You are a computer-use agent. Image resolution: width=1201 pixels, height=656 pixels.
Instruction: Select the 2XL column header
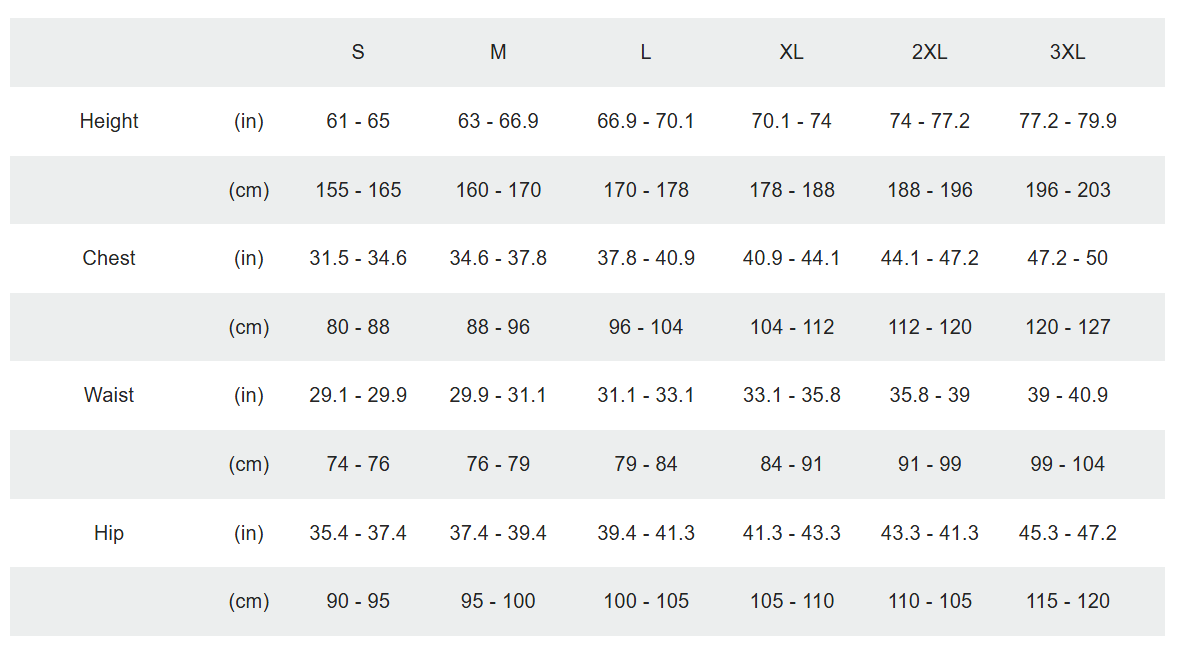(x=929, y=53)
